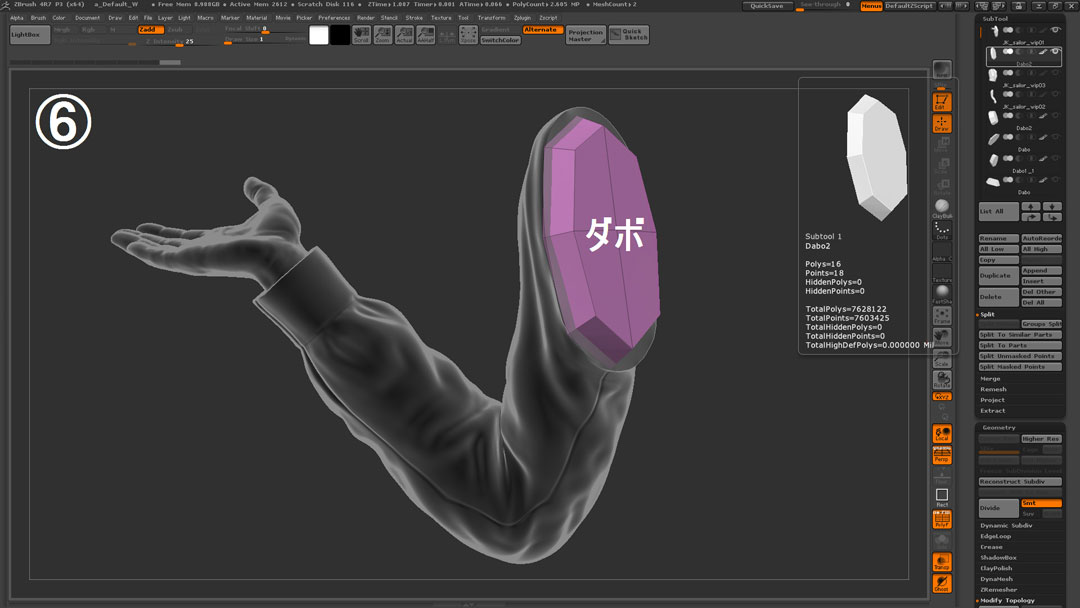The width and height of the screenshot is (1080, 608).
Task: Open the FastShader material picker
Action: click(x=942, y=293)
